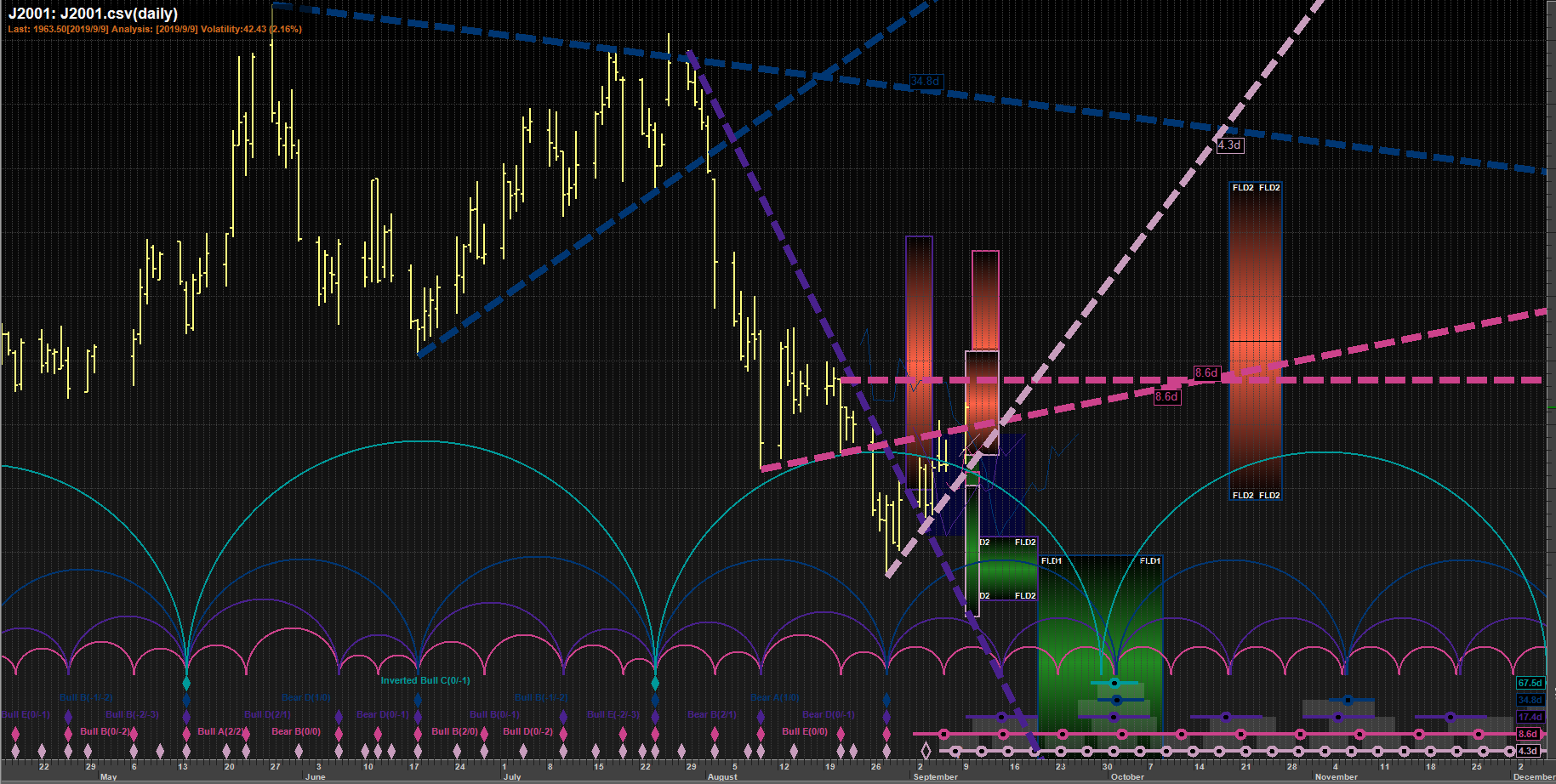Click the Inverted Bull C(0/-1) pattern label

tap(425, 680)
